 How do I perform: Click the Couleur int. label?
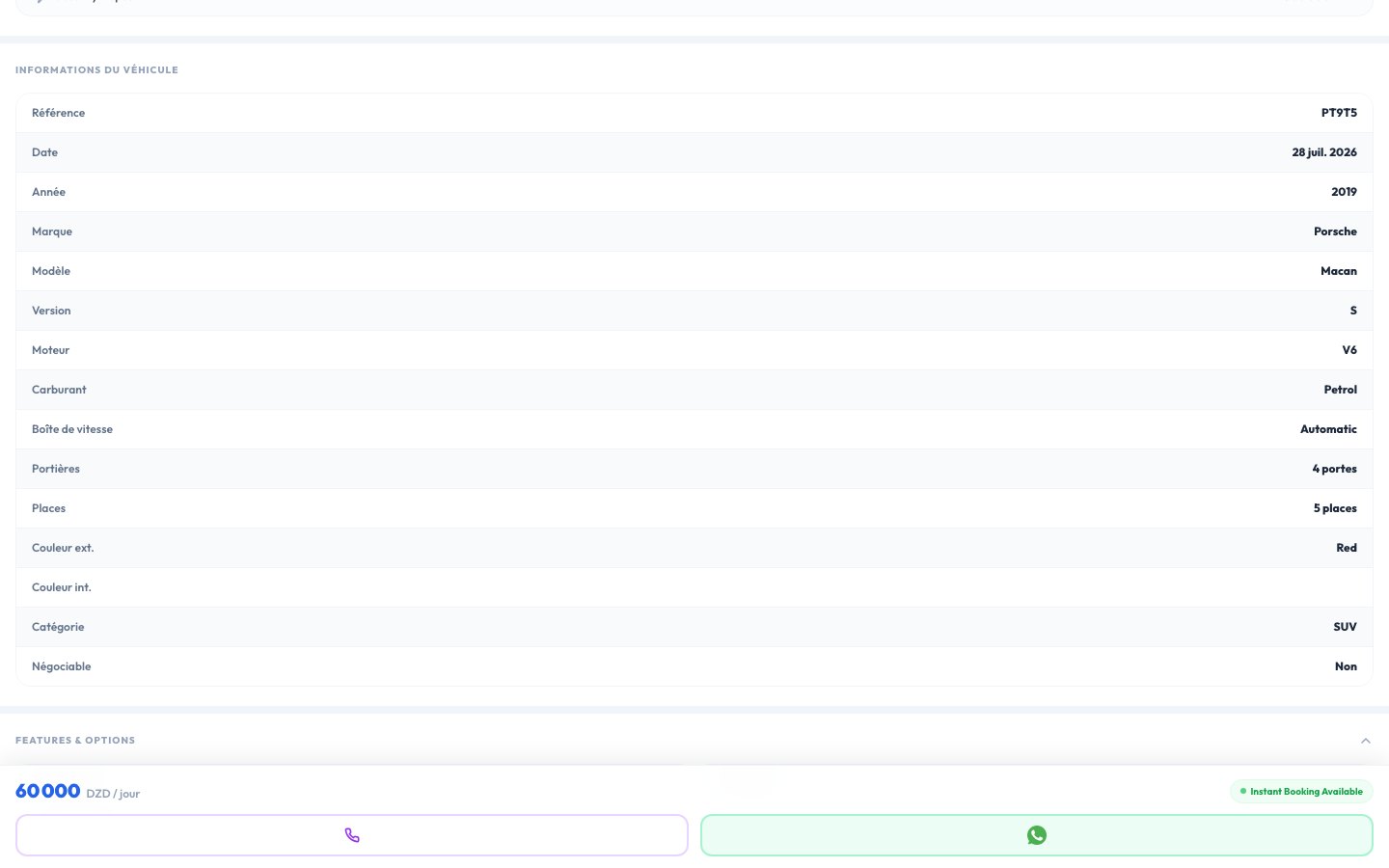pyautogui.click(x=62, y=587)
